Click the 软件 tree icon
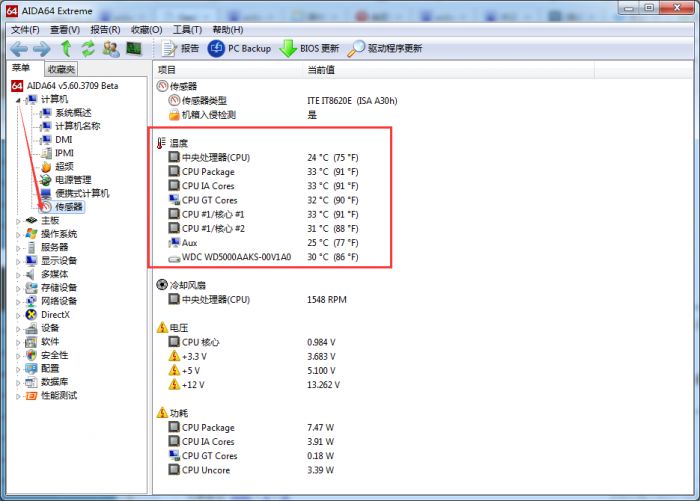 pyautogui.click(x=31, y=342)
